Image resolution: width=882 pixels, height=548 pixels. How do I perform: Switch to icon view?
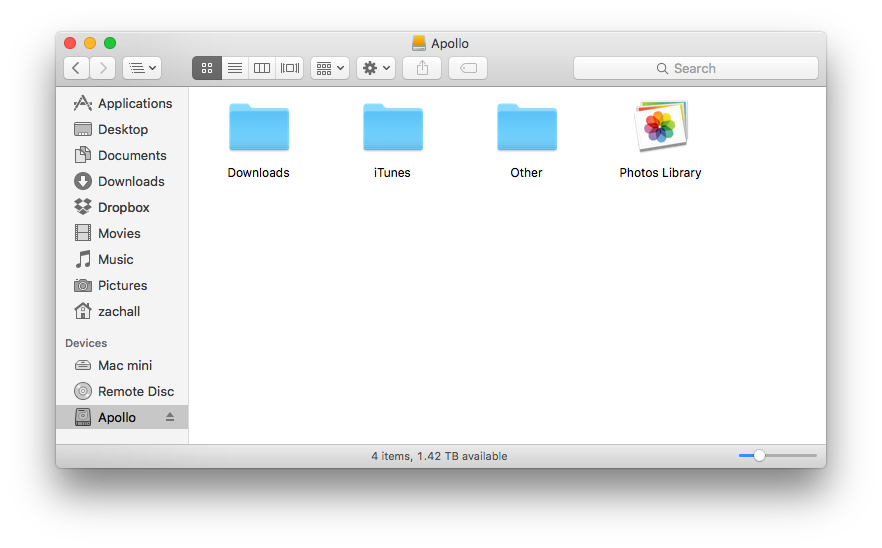point(207,68)
